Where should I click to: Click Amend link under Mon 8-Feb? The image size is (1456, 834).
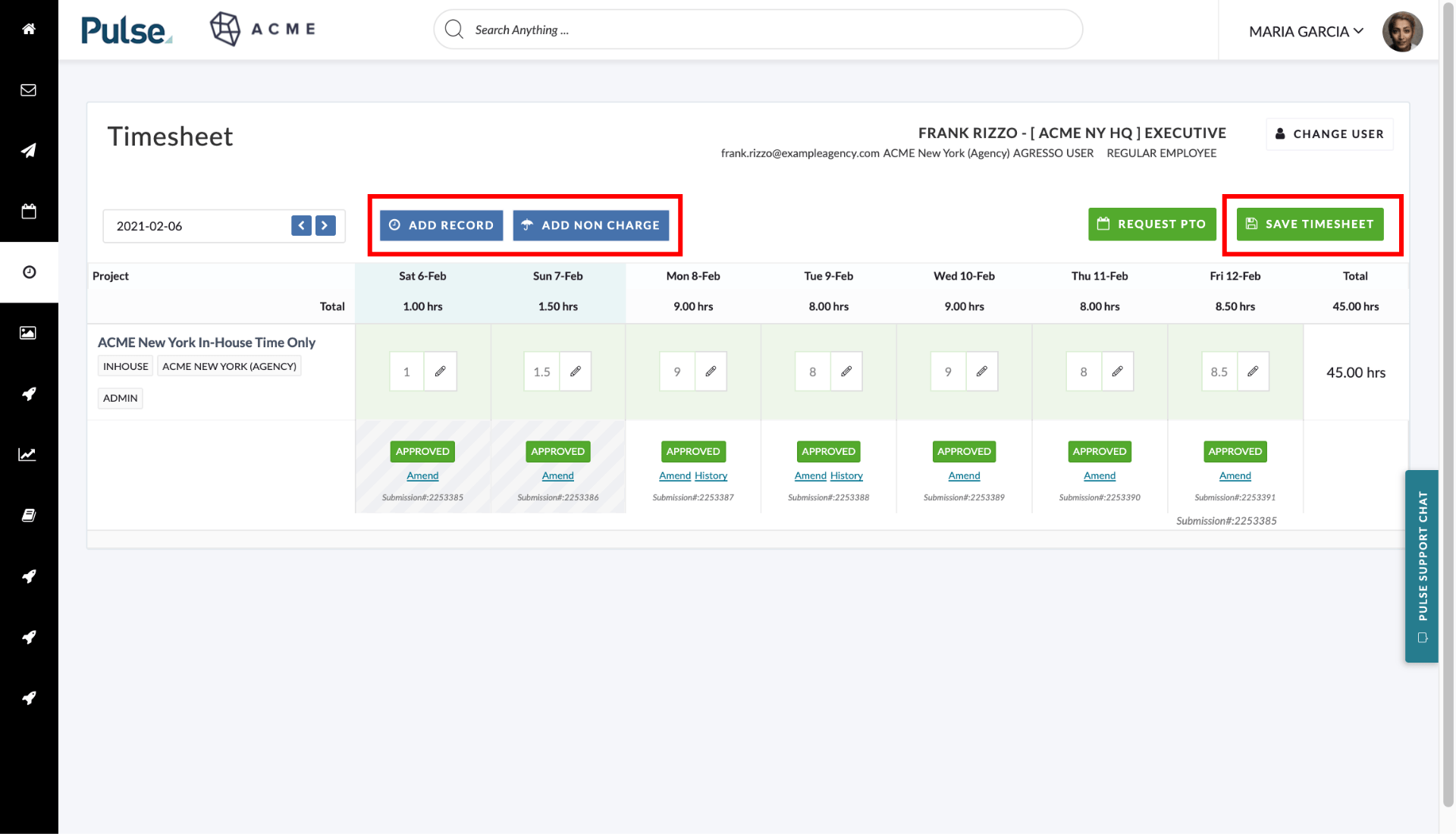tap(675, 475)
